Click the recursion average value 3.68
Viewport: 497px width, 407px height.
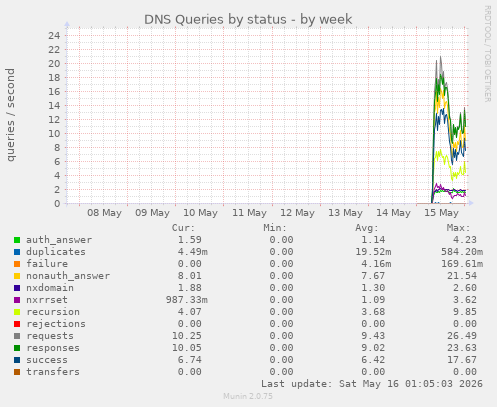(x=373, y=312)
